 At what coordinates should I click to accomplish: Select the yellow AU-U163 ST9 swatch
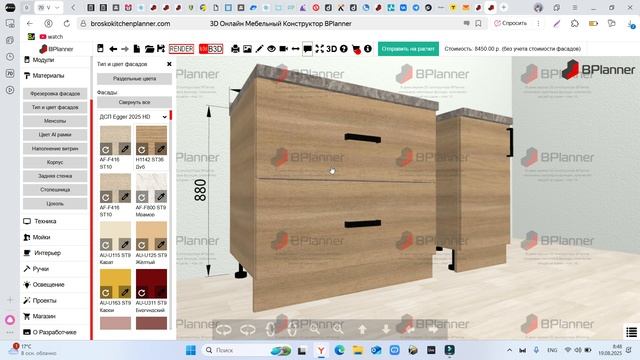pos(116,283)
